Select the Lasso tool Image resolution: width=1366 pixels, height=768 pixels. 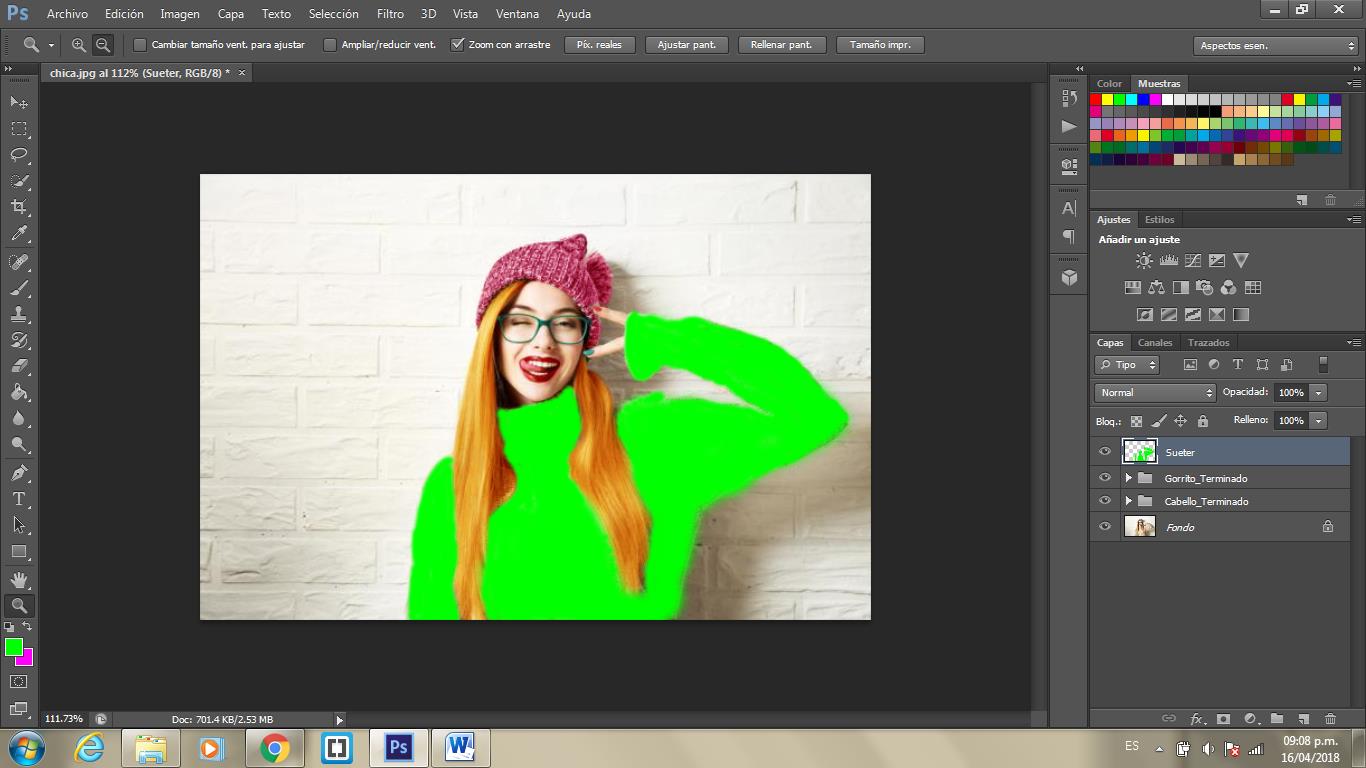click(19, 155)
